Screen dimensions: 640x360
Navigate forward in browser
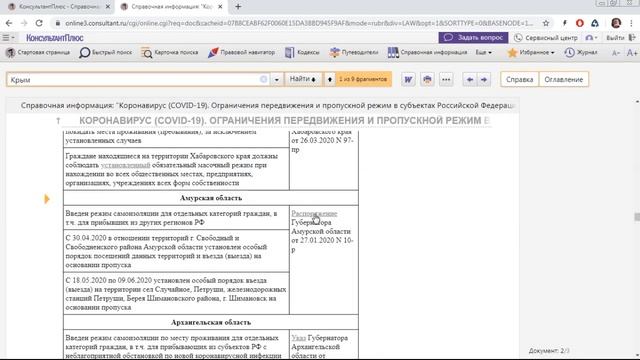click(x=24, y=23)
